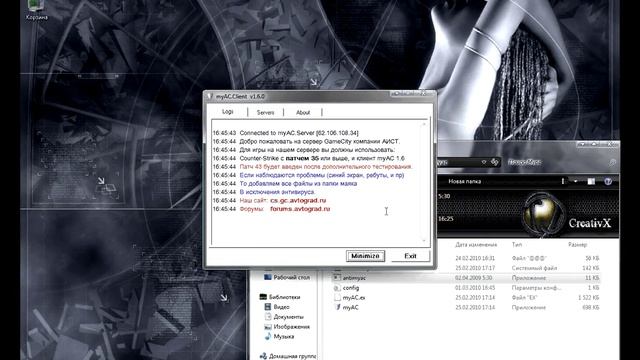Sort by the Размер column header
640x360 pixels.
click(x=577, y=244)
